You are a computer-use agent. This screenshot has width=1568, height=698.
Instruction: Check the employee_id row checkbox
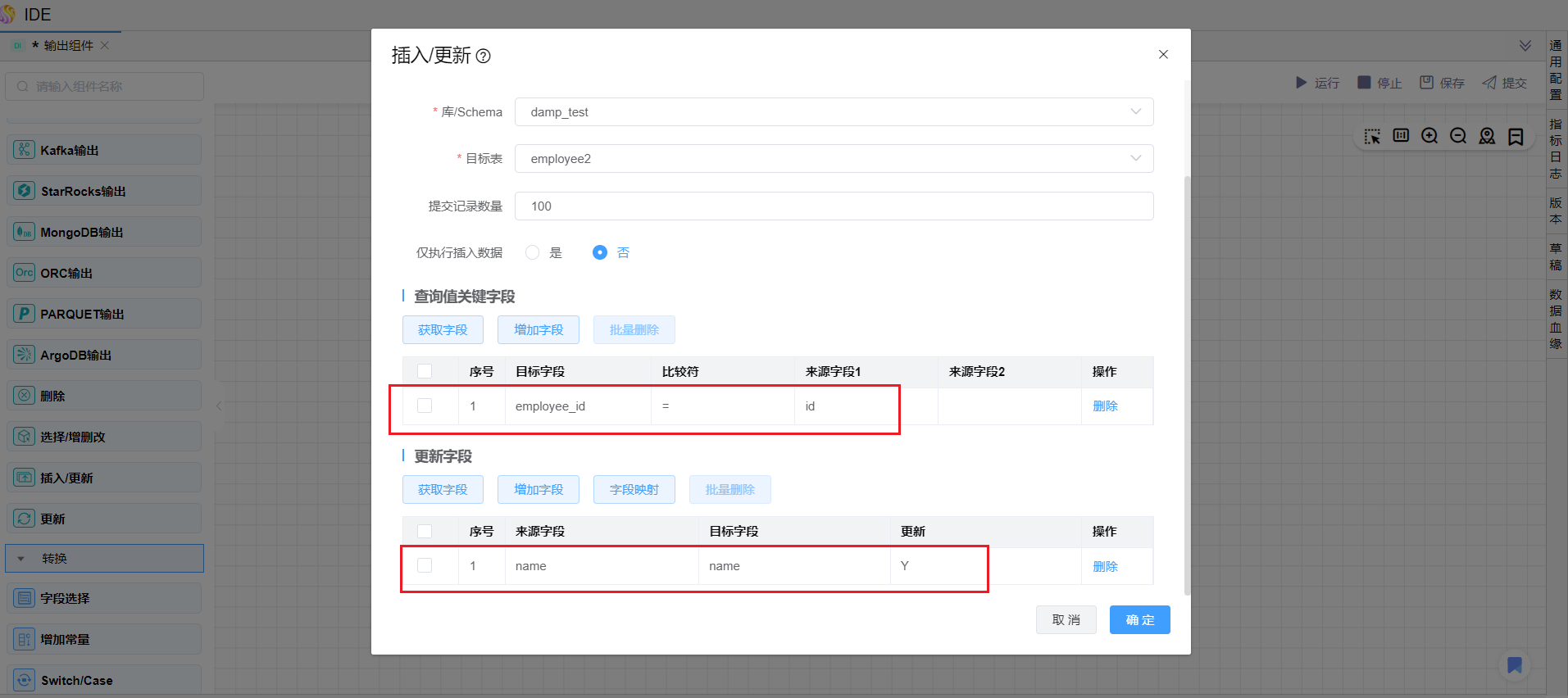(x=425, y=406)
